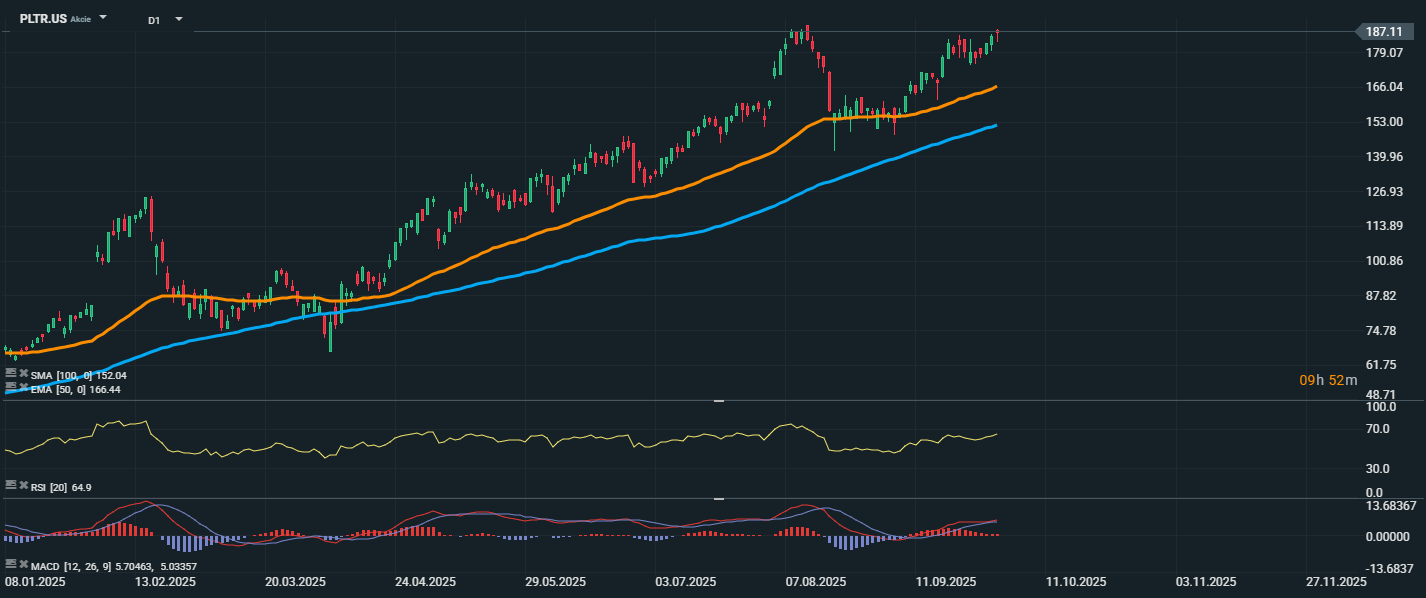
Task: Click the PLTR.US instrument name
Action: tap(43, 19)
